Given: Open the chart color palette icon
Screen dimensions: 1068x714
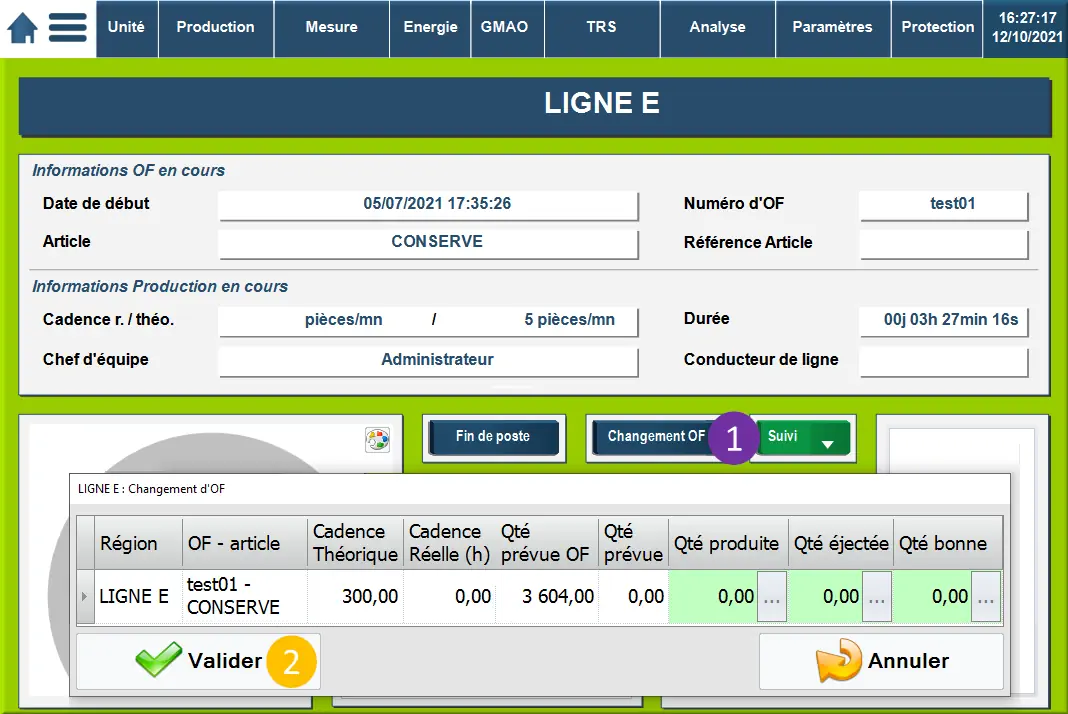Looking at the screenshot, I should point(377,440).
